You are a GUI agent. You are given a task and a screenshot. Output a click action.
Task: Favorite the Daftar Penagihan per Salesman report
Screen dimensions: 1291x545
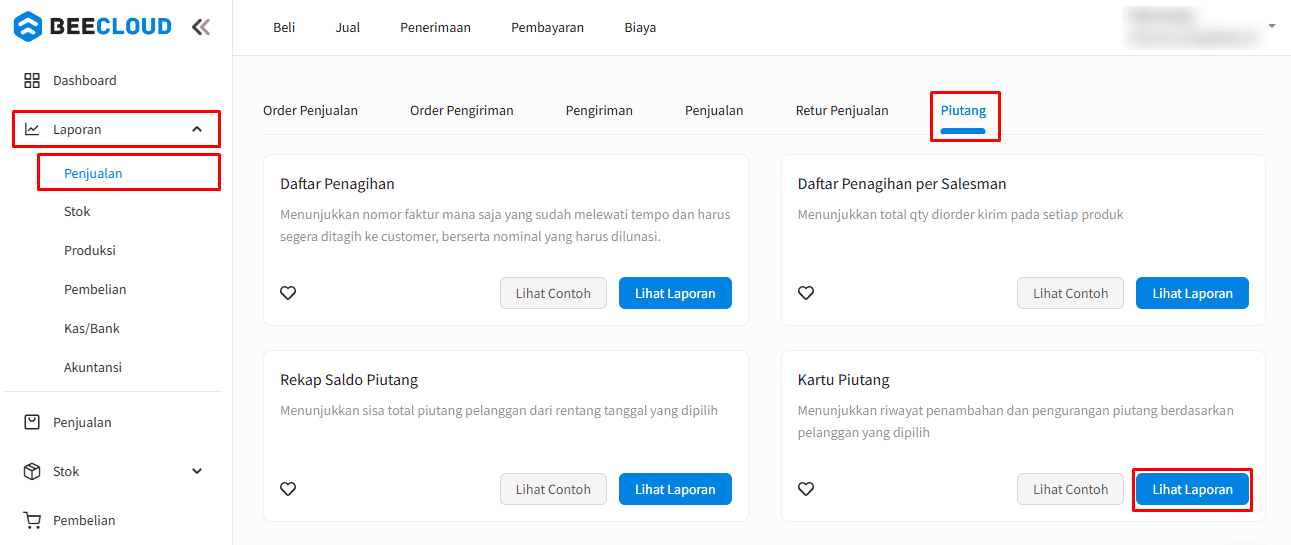pyautogui.click(x=806, y=293)
